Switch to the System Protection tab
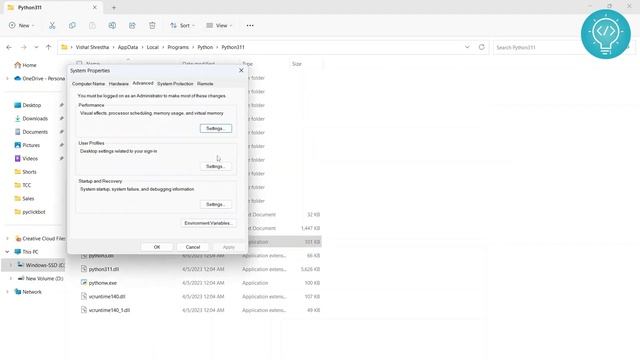Screen dimensions: 640x360 click(x=175, y=84)
